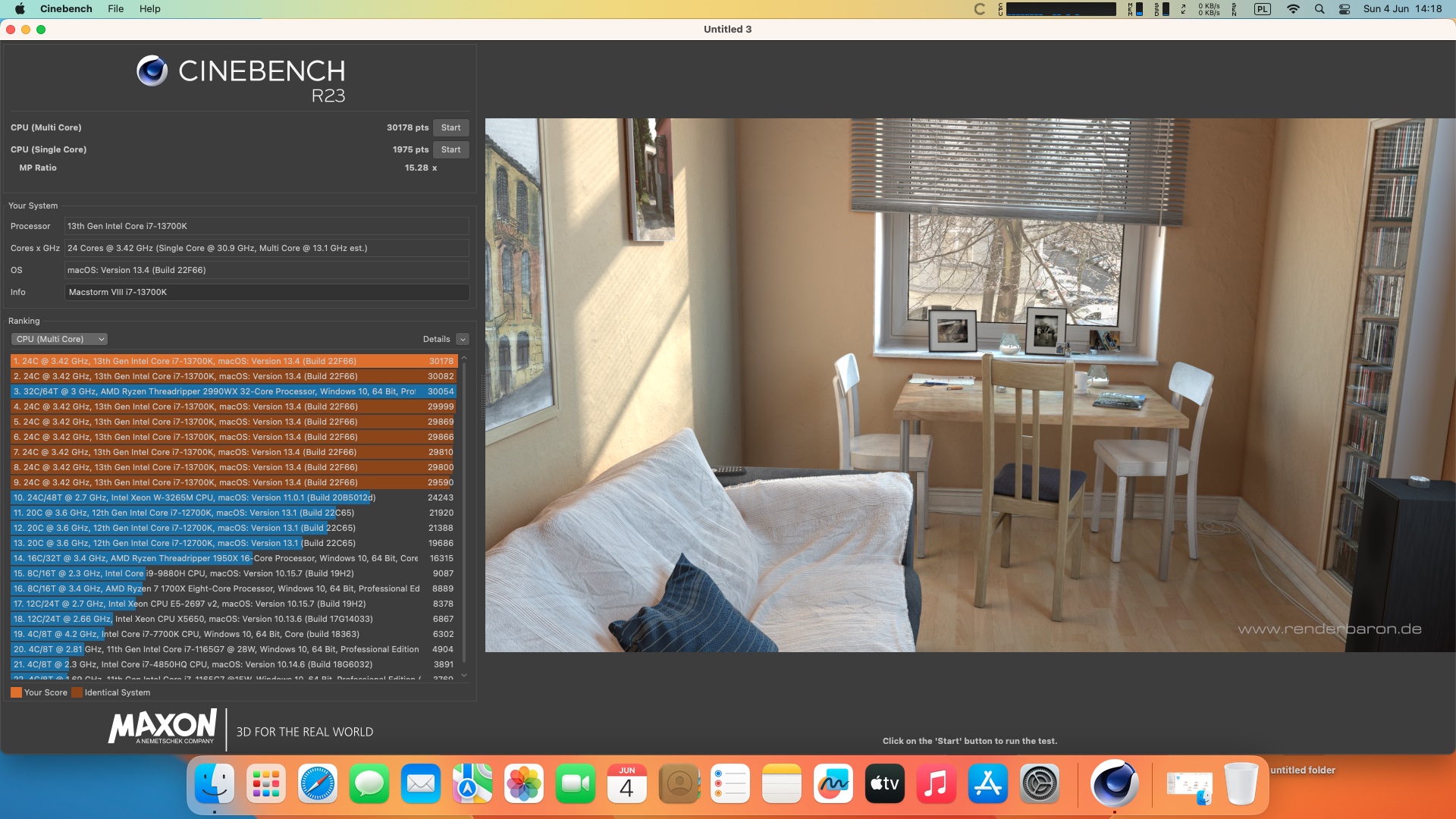Open the Help menu
The height and width of the screenshot is (819, 1456).
click(149, 8)
